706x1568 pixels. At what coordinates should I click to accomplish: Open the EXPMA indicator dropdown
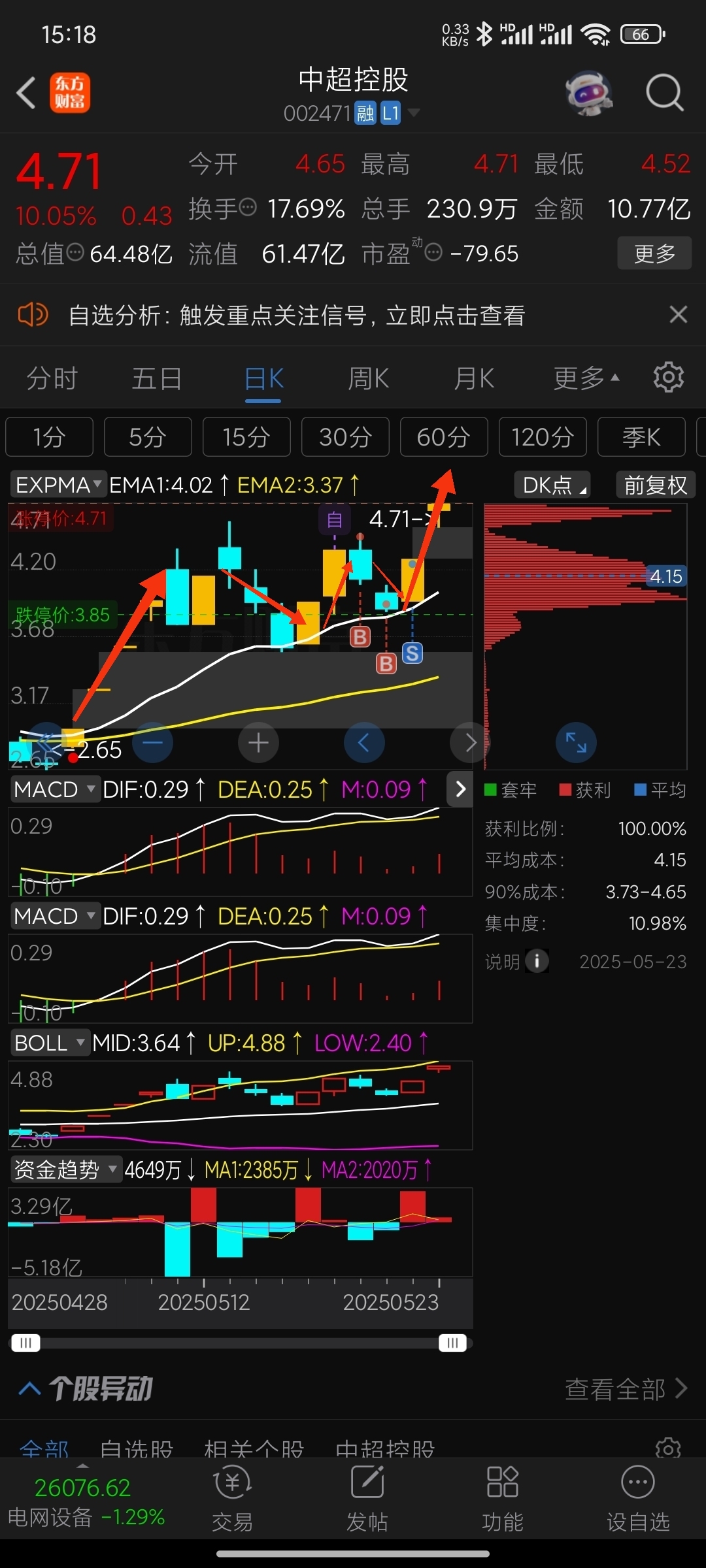(58, 485)
